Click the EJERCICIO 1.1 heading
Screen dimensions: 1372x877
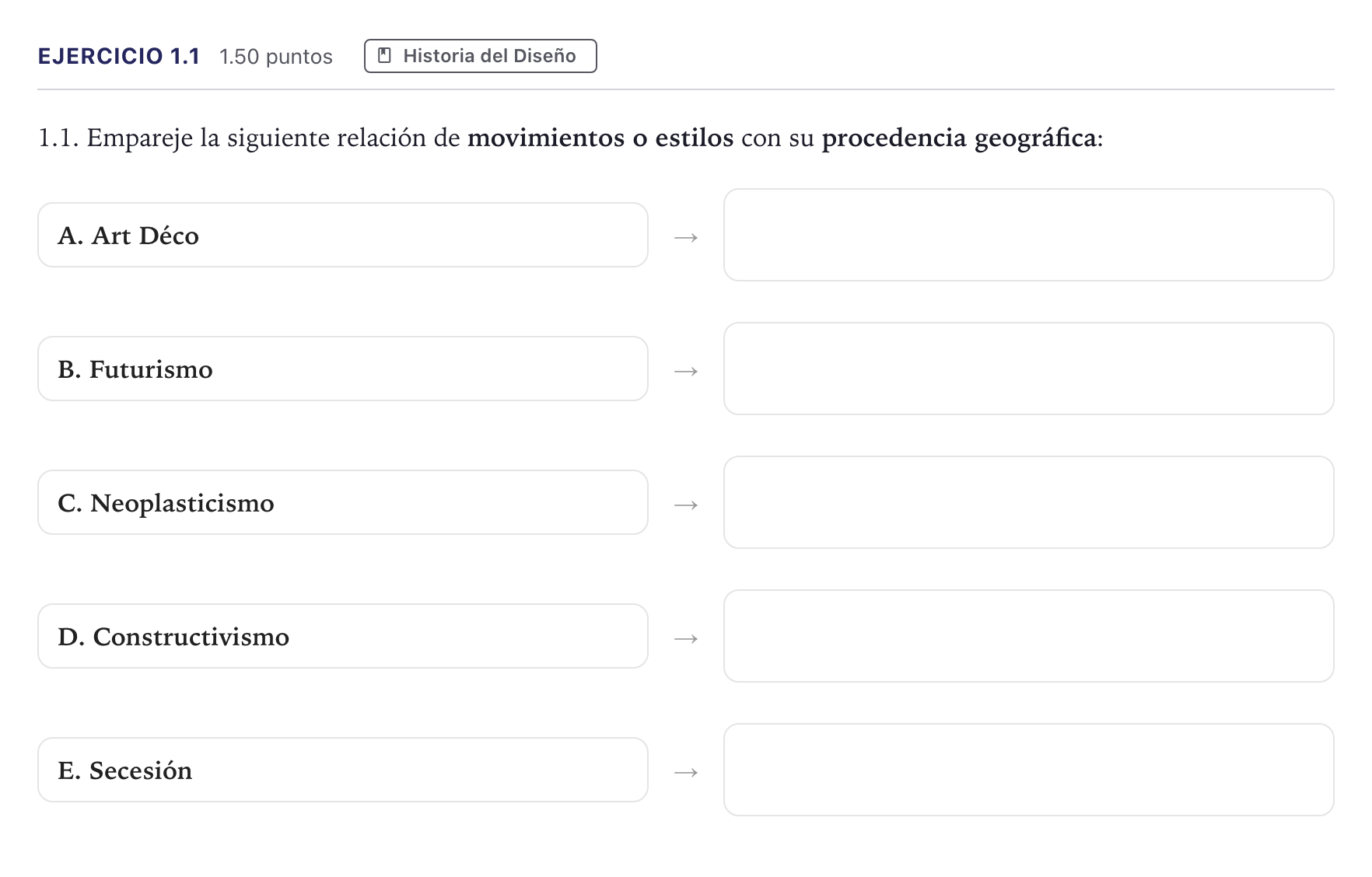click(119, 56)
